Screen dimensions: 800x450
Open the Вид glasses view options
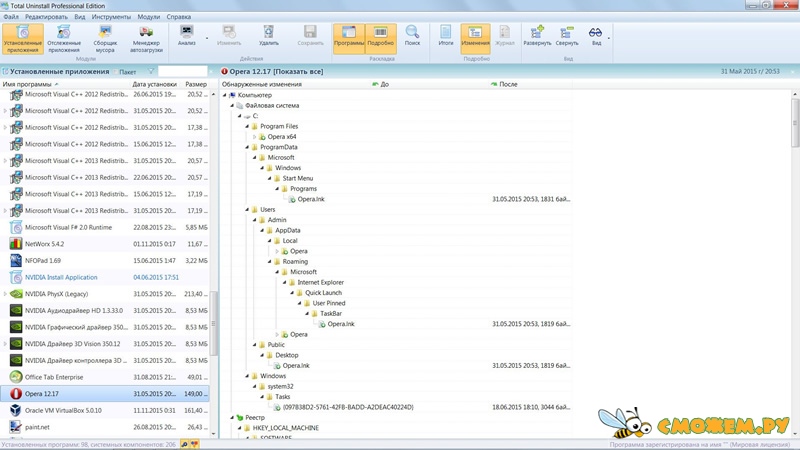(x=596, y=36)
